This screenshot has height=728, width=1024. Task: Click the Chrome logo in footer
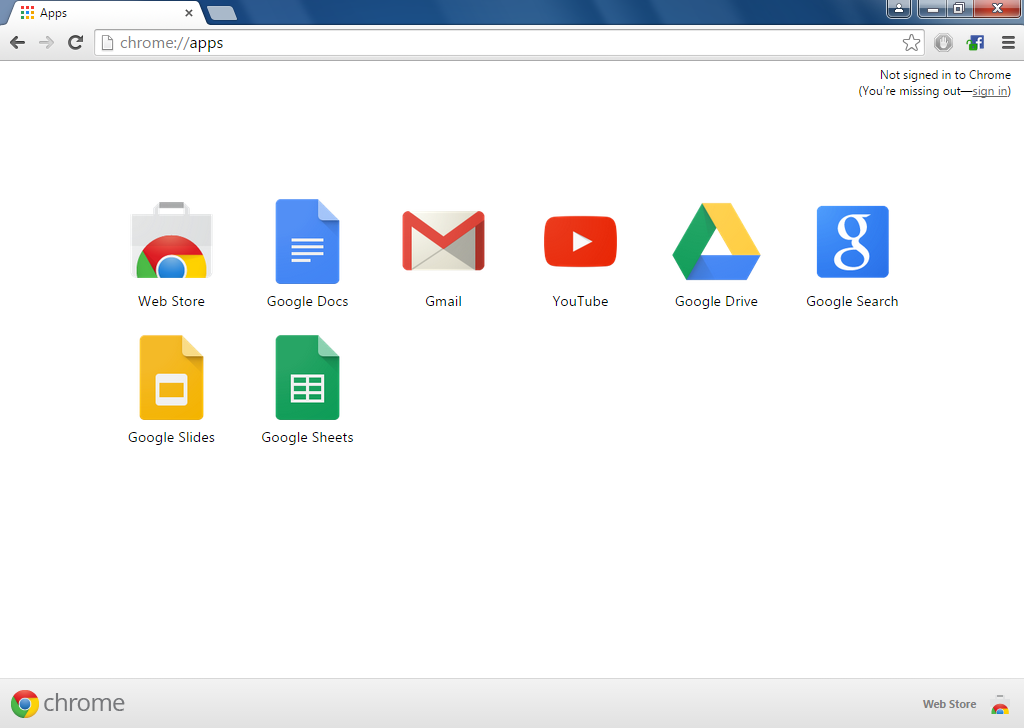click(x=25, y=704)
